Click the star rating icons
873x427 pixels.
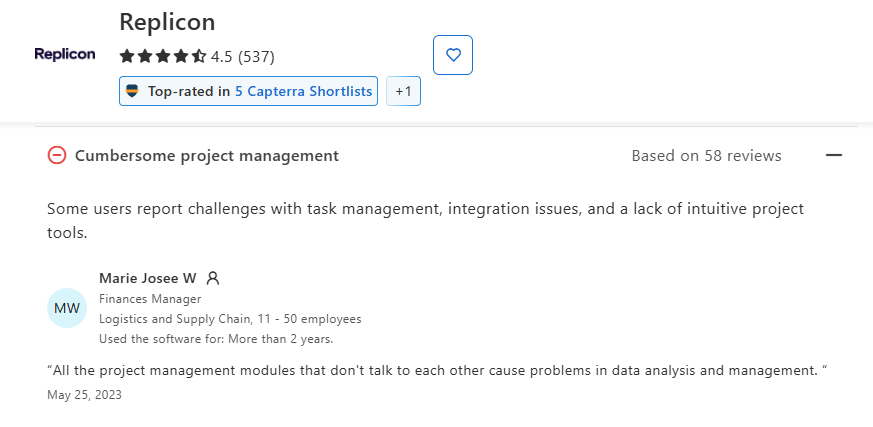(x=163, y=56)
